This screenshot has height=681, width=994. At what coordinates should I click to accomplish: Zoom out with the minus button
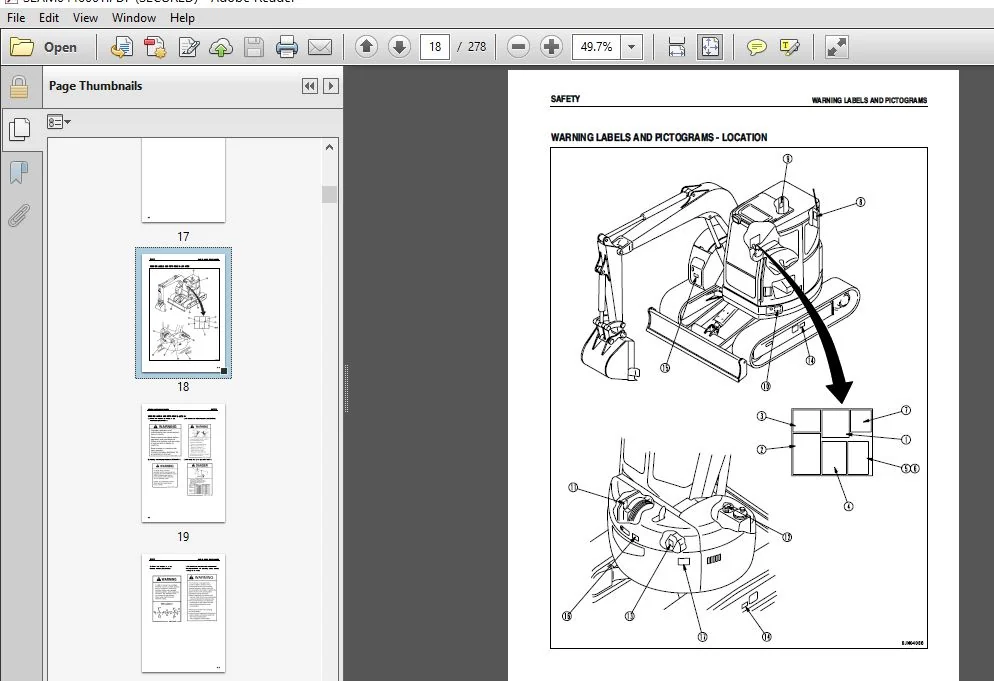click(519, 47)
